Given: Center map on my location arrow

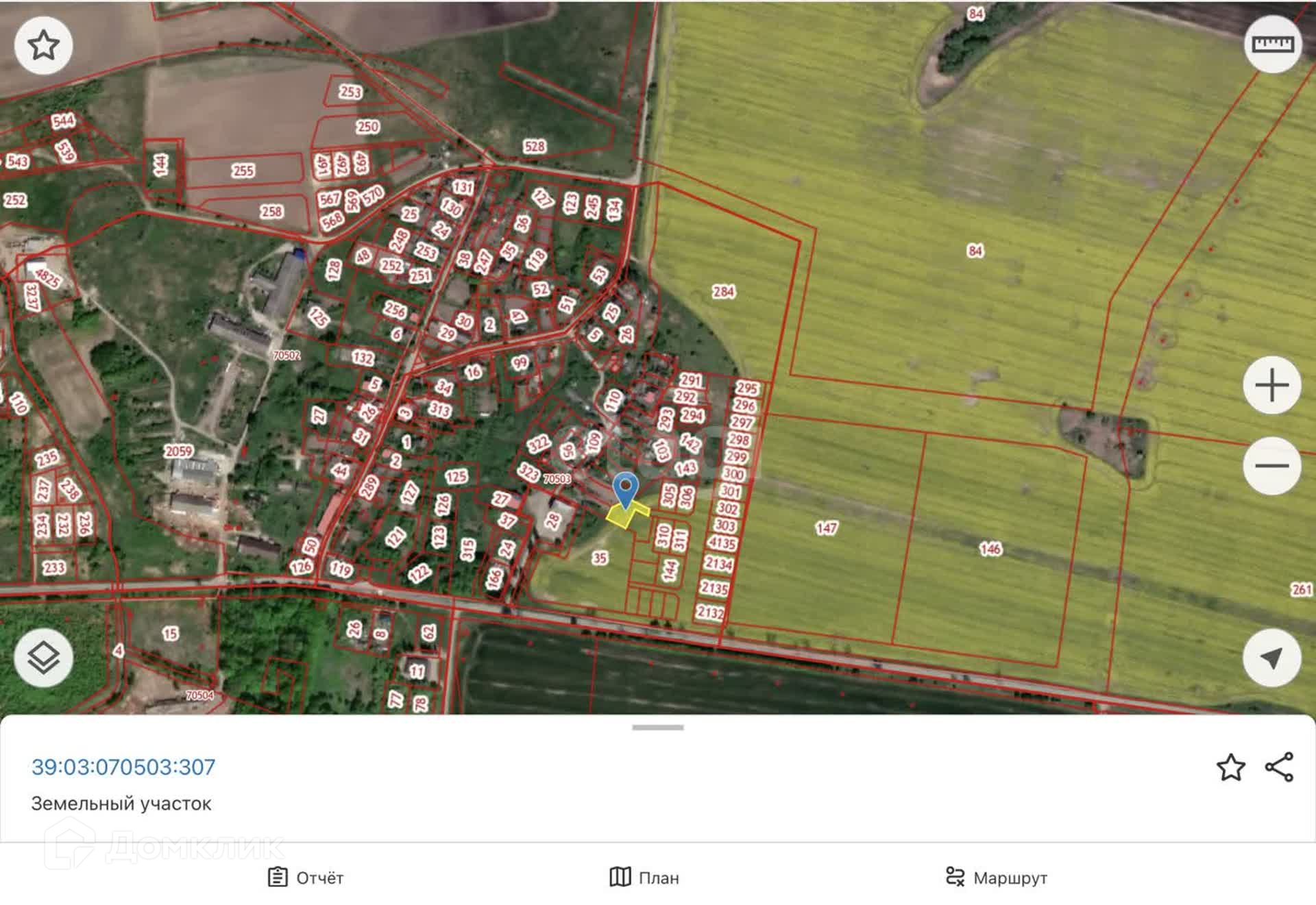Looking at the screenshot, I should [1271, 658].
